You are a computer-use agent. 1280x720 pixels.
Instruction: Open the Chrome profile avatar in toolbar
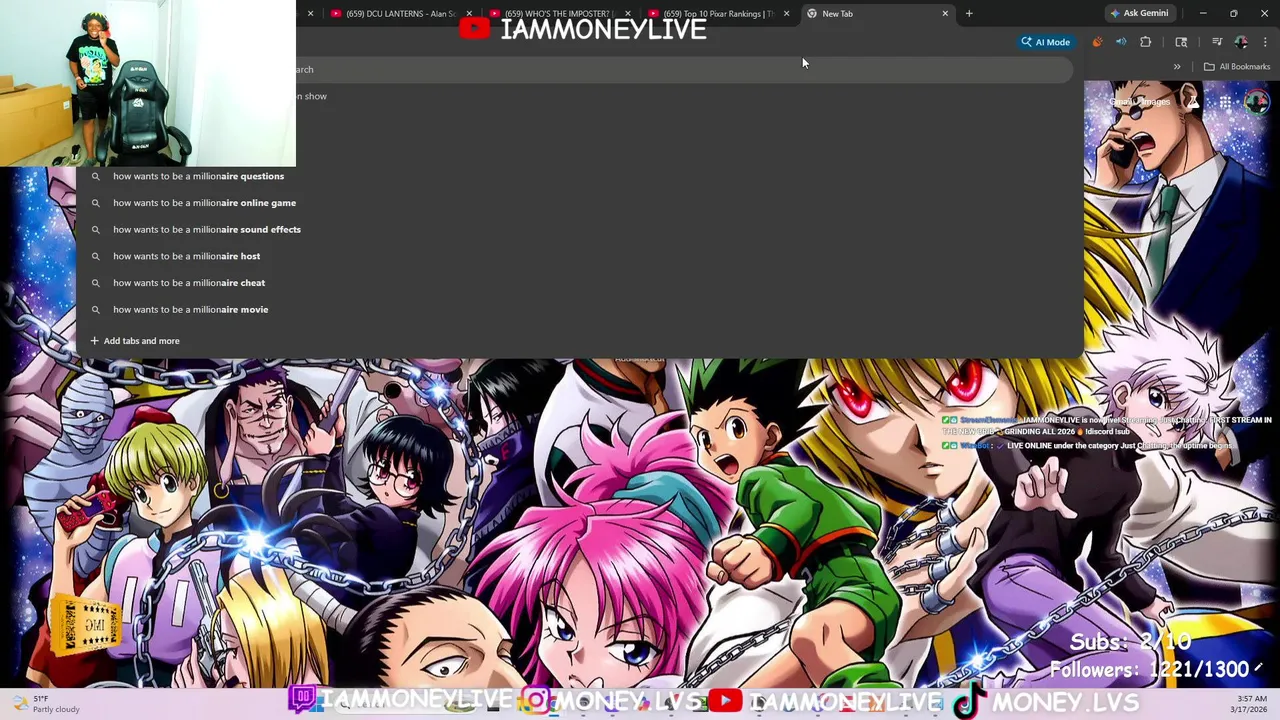point(1241,42)
